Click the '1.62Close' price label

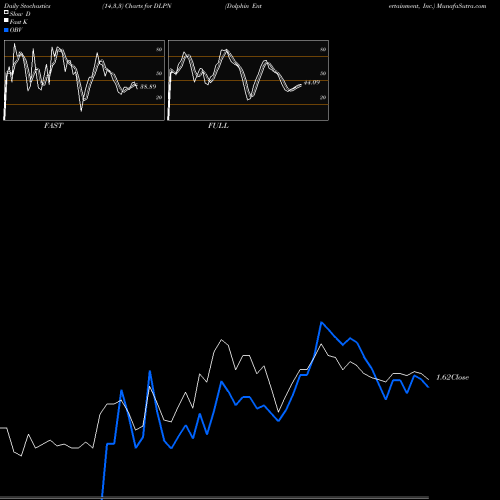click(x=452, y=377)
